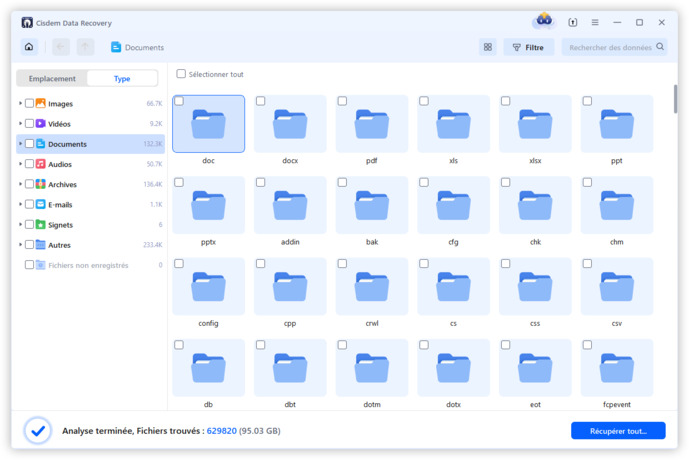Image resolution: width=689 pixels, height=460 pixels.
Task: Enable the checkbox on the docx folder
Action: click(261, 101)
